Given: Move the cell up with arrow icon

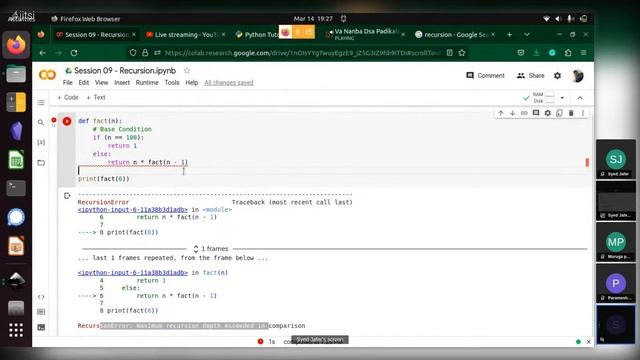Looking at the screenshot, I should tap(500, 113).
